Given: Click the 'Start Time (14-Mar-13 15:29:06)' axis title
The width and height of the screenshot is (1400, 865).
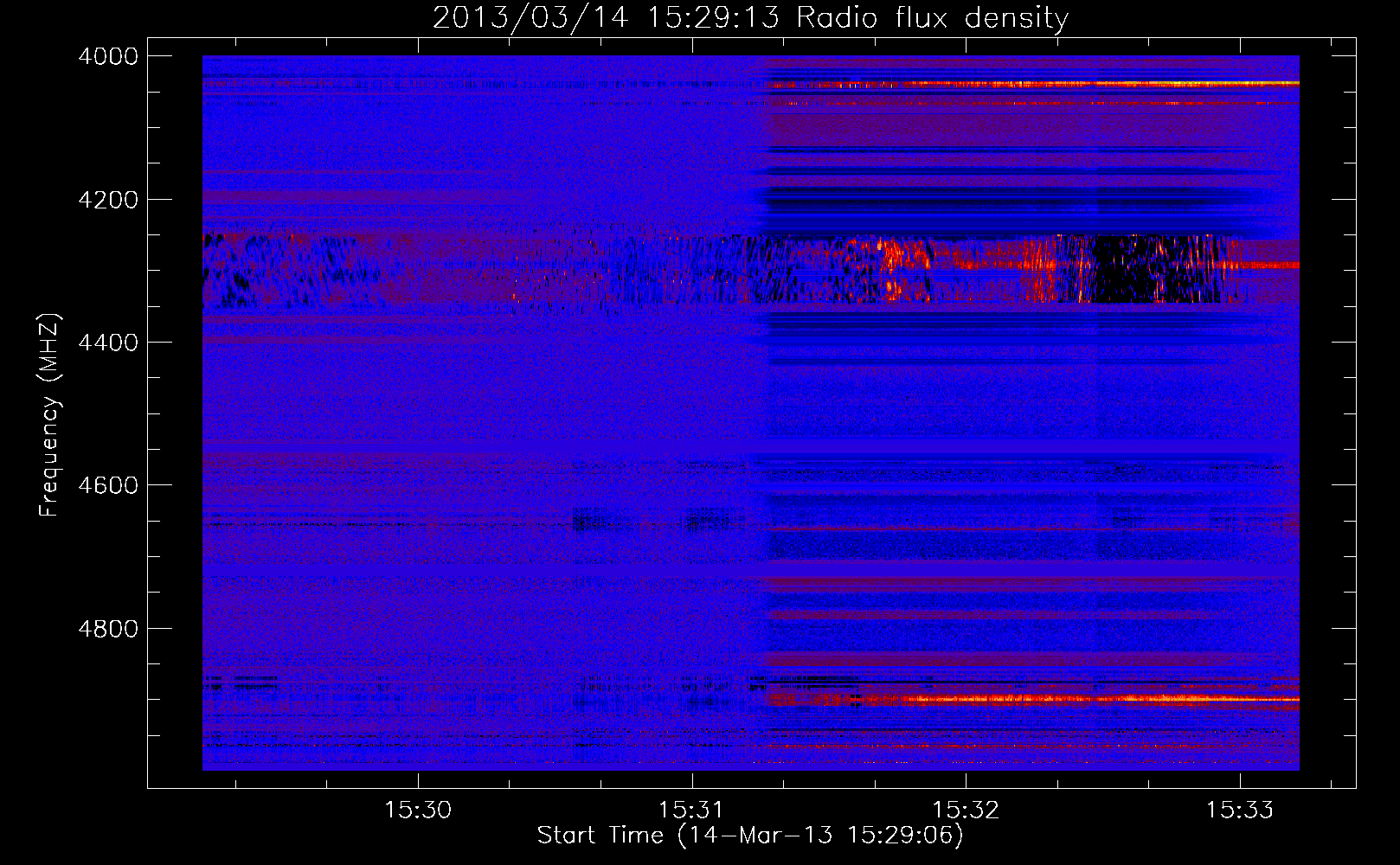Looking at the screenshot, I should pyautogui.click(x=750, y=836).
